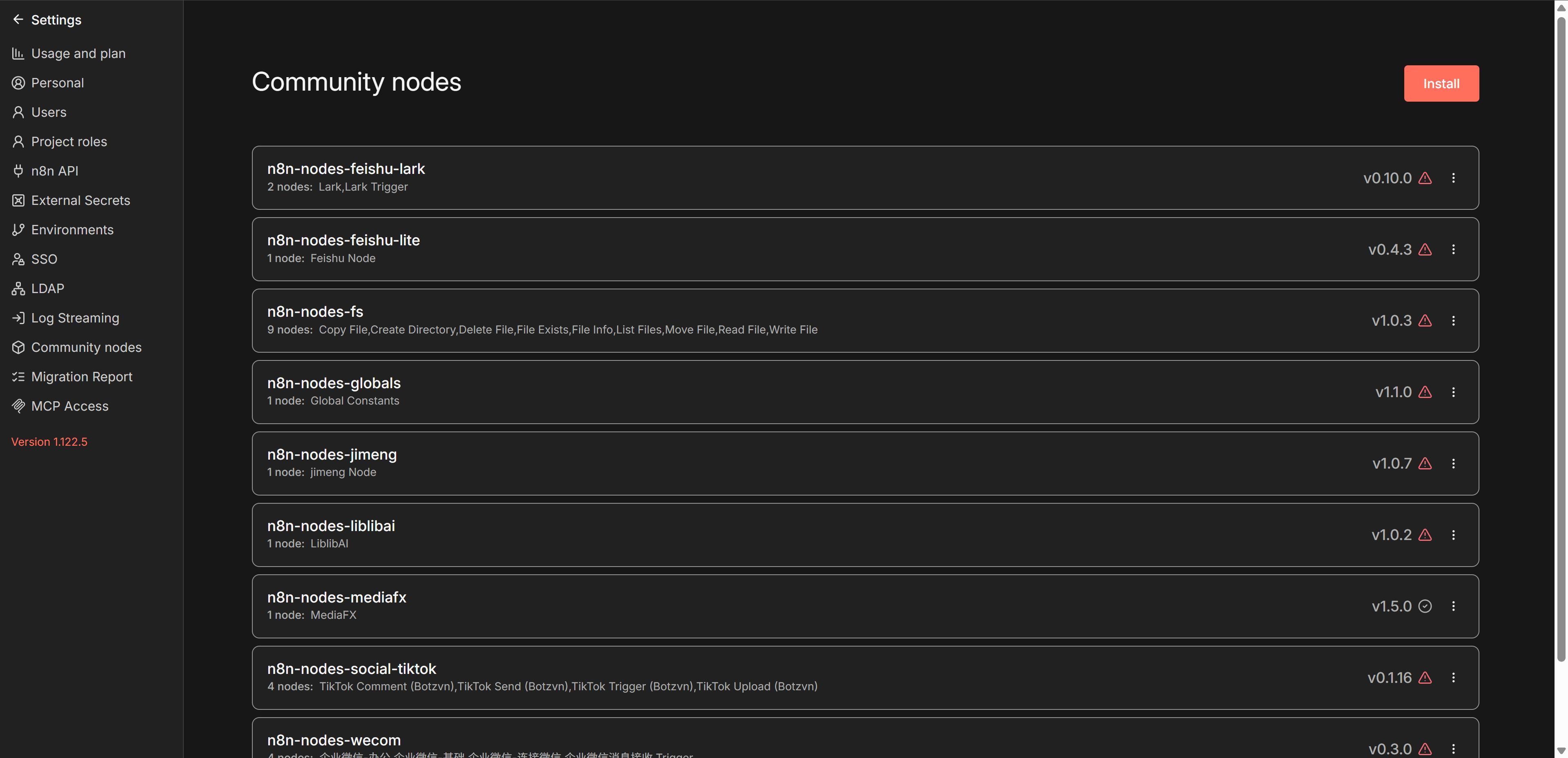Open the three-dot menu for n8n-nodes-liblibai

[1454, 535]
